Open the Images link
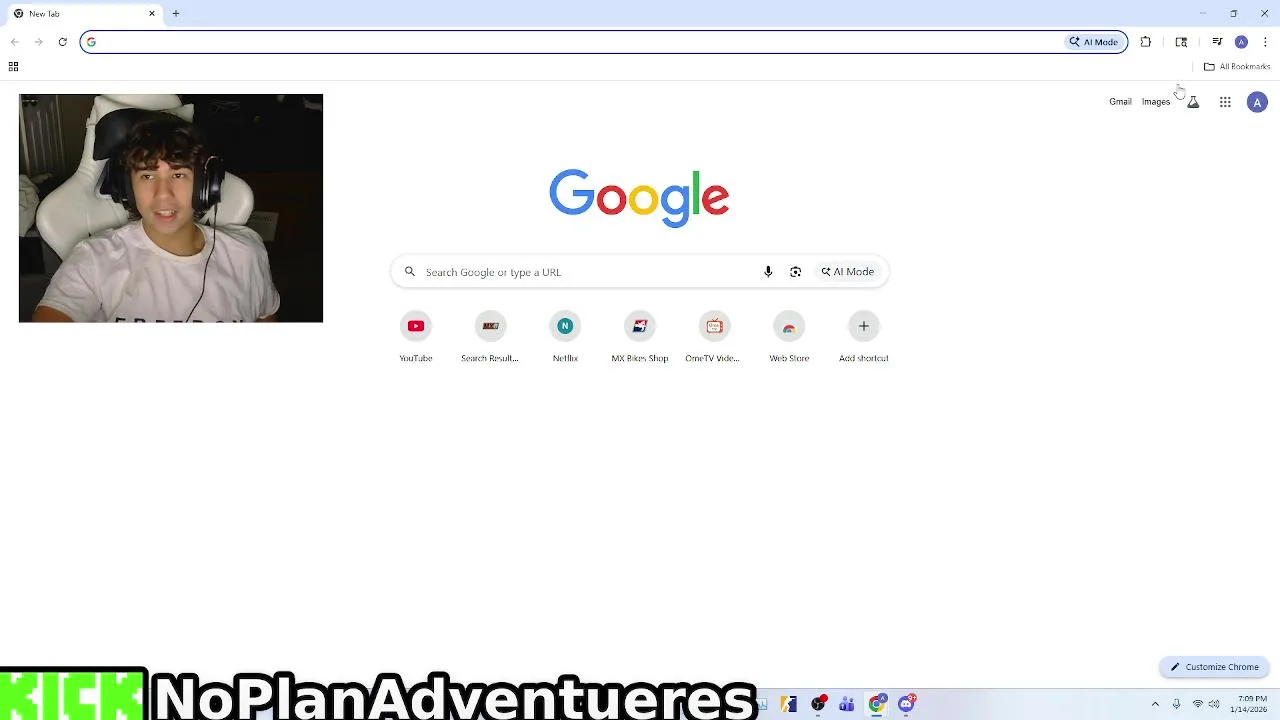1280x720 pixels. (x=1156, y=102)
